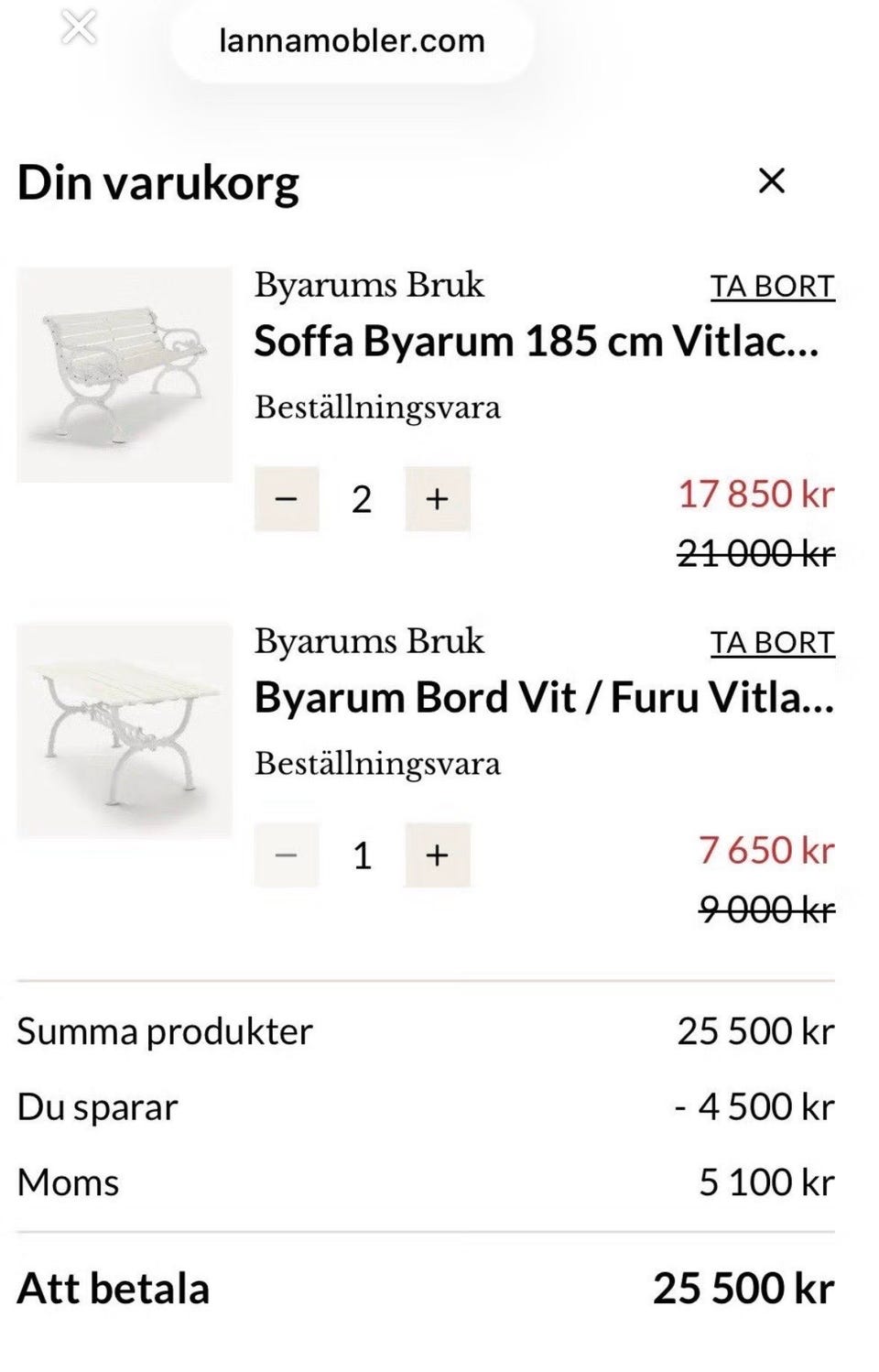The height and width of the screenshot is (1372, 879).
Task: Close the Din varukorg cart panel
Action: coord(772,181)
